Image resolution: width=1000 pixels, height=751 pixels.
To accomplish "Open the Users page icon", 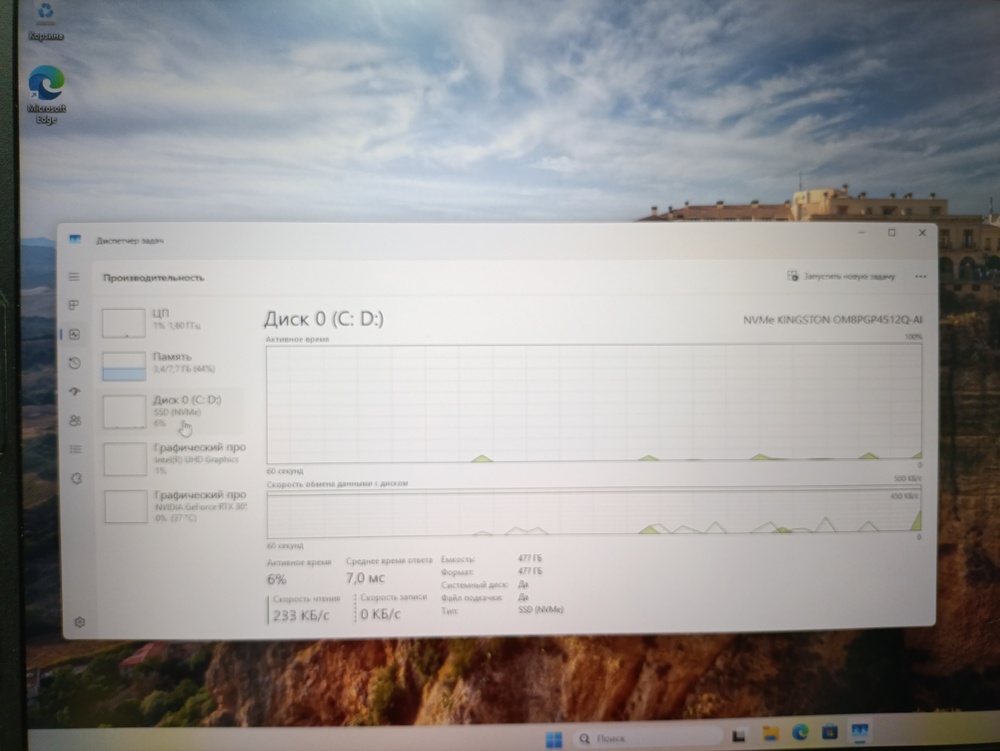I will 75,421.
